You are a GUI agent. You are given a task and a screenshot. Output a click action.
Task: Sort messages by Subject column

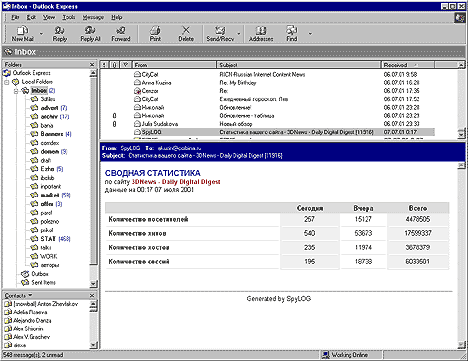tap(299, 65)
